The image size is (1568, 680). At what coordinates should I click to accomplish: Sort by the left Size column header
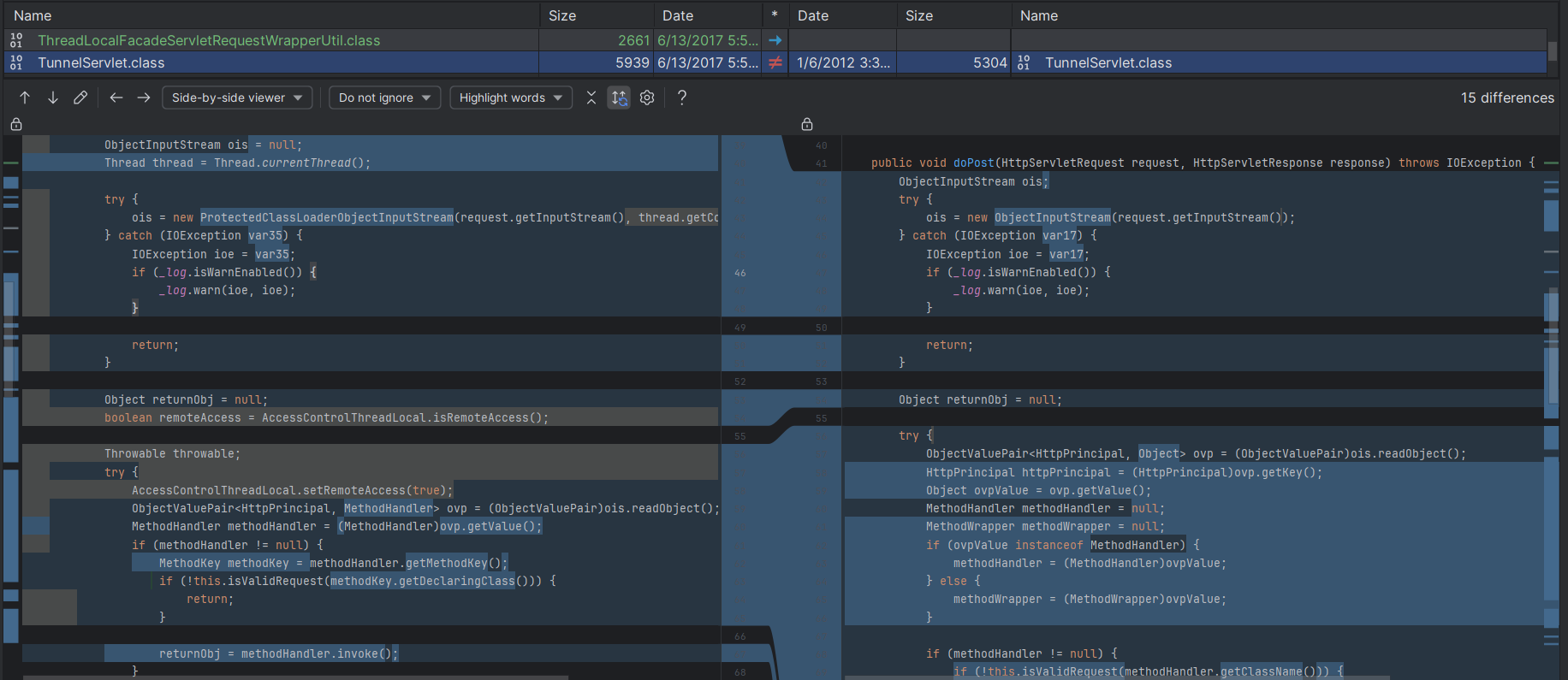(x=562, y=15)
